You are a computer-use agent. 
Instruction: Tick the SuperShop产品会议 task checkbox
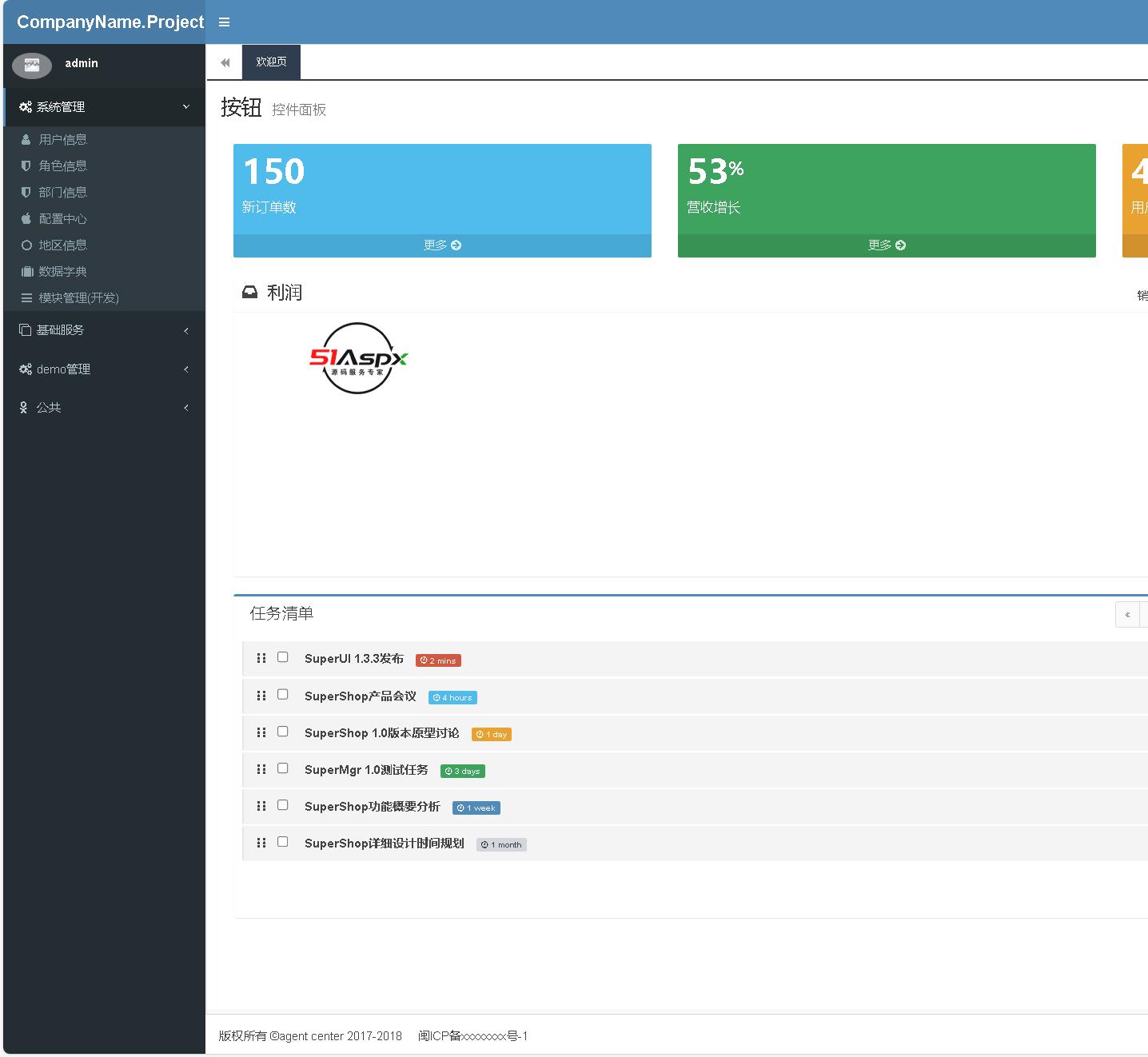click(x=283, y=694)
